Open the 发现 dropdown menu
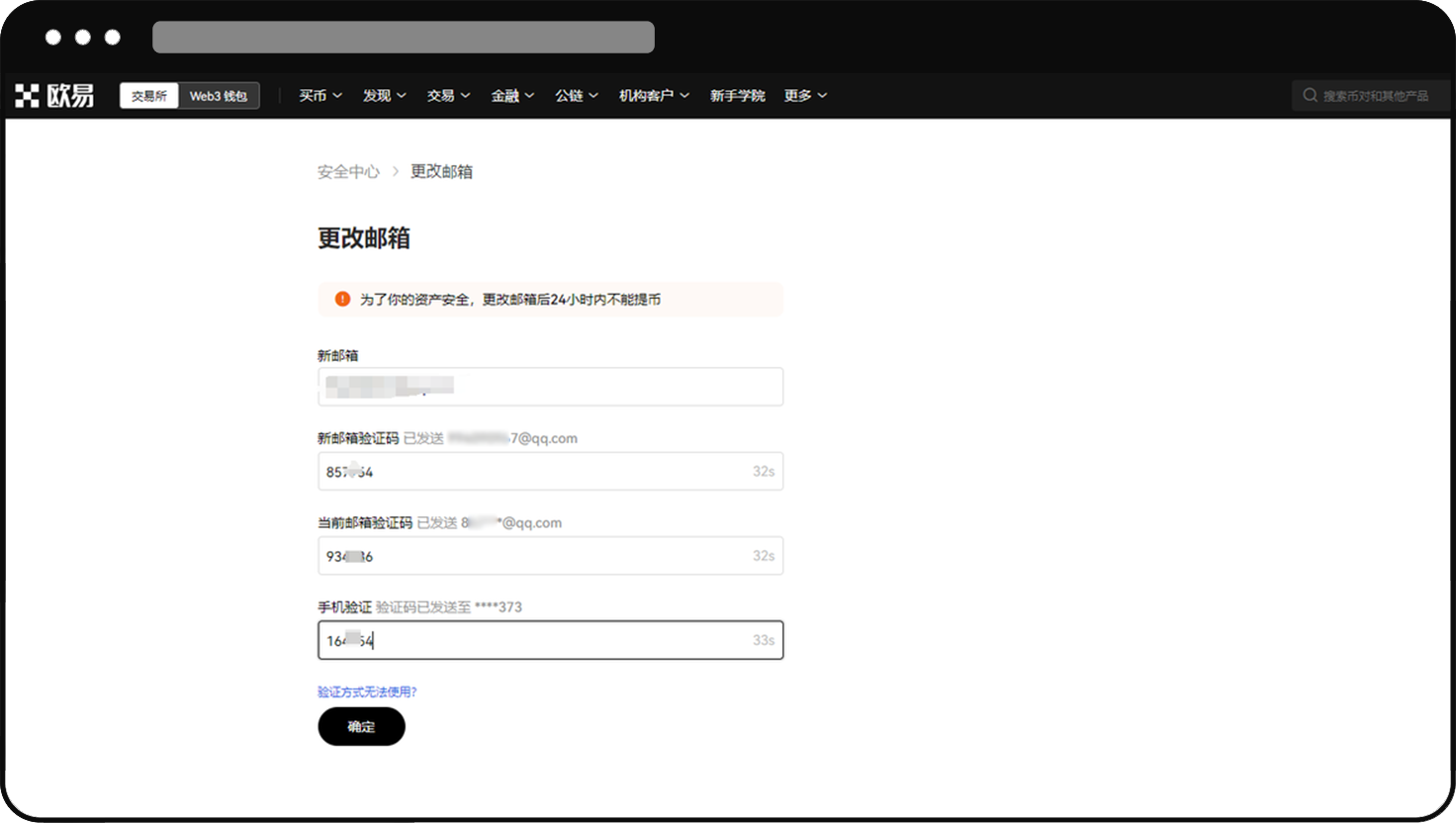1456x823 pixels. click(x=384, y=96)
